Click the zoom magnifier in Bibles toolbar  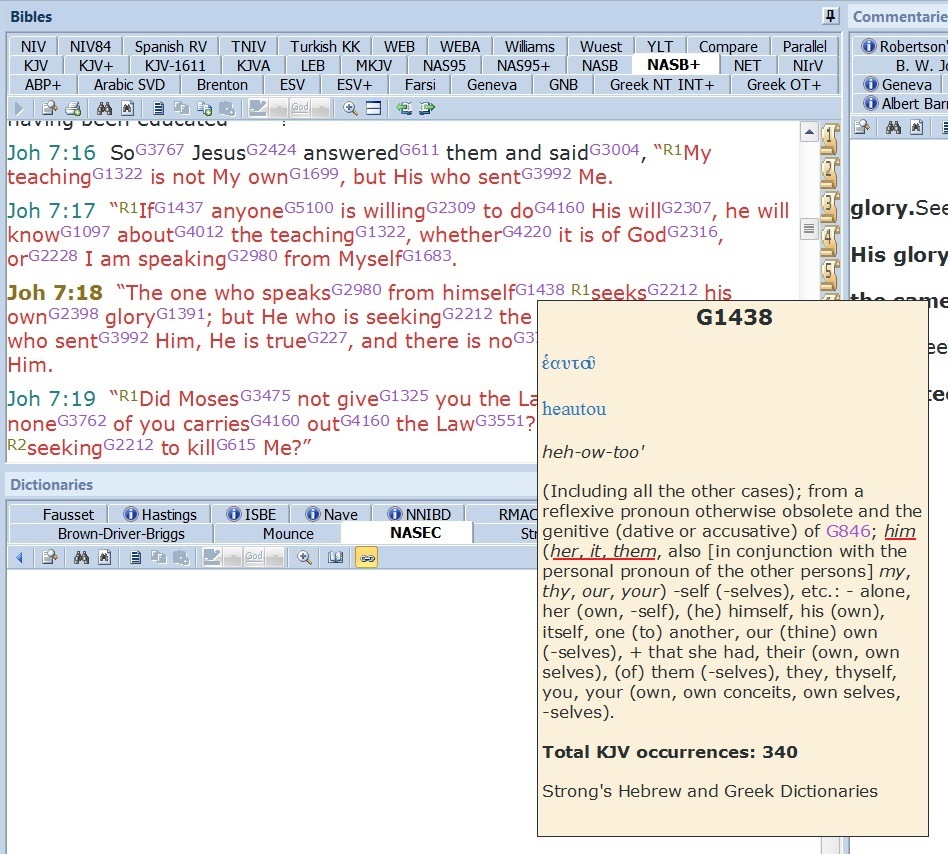pos(351,108)
